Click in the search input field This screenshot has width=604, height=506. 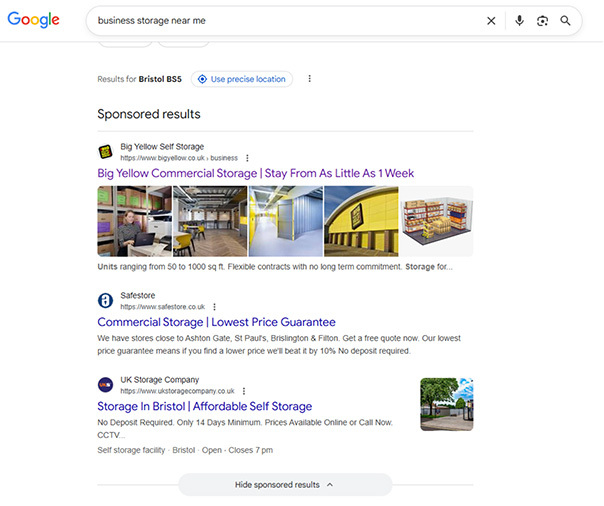pyautogui.click(x=280, y=21)
